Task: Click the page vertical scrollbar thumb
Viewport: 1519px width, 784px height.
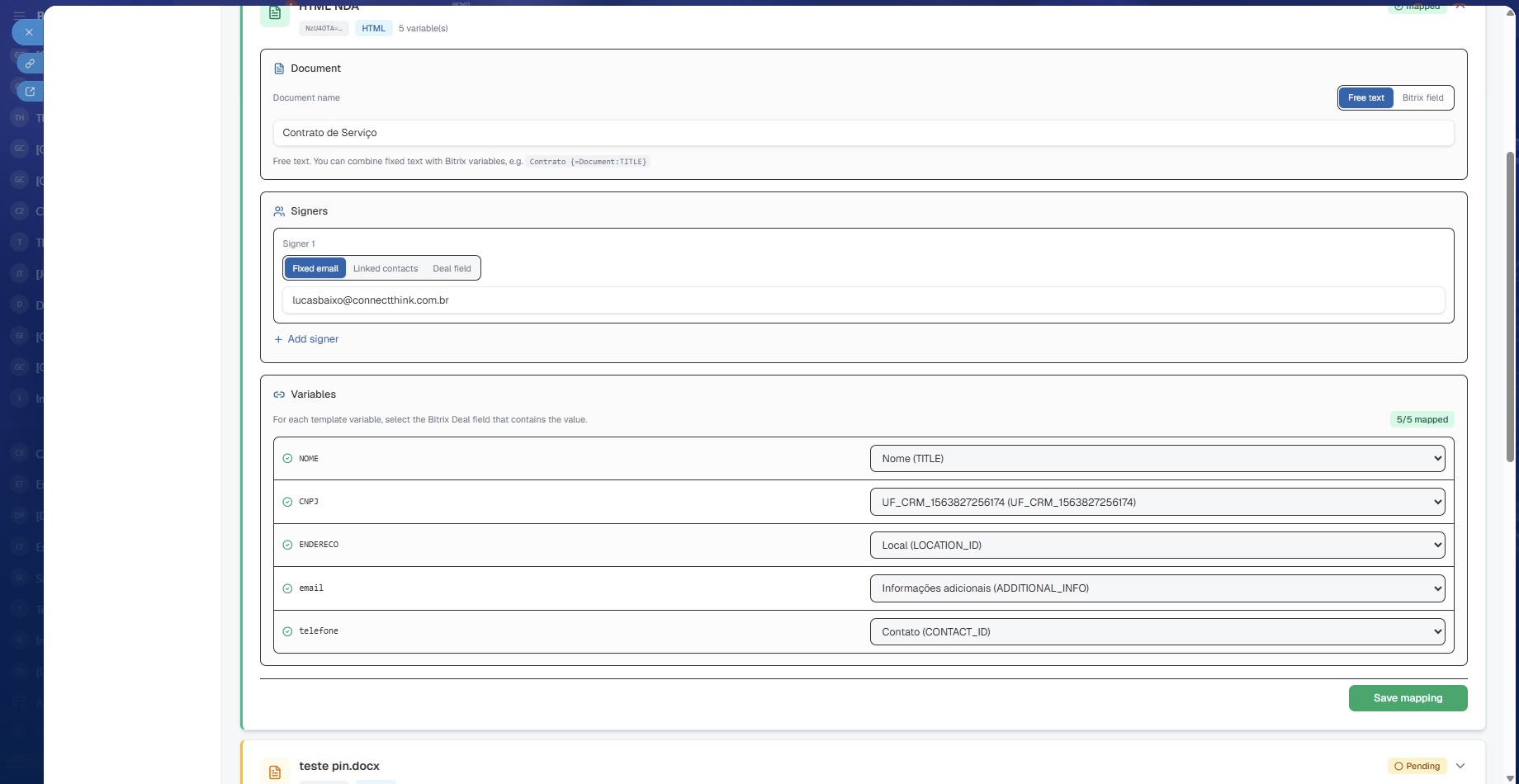Action: coord(1511,305)
